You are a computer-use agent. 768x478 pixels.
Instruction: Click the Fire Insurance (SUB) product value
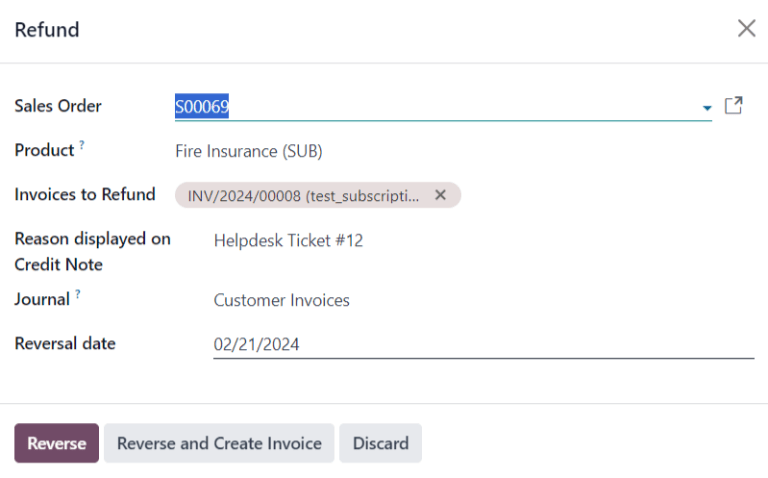249,151
